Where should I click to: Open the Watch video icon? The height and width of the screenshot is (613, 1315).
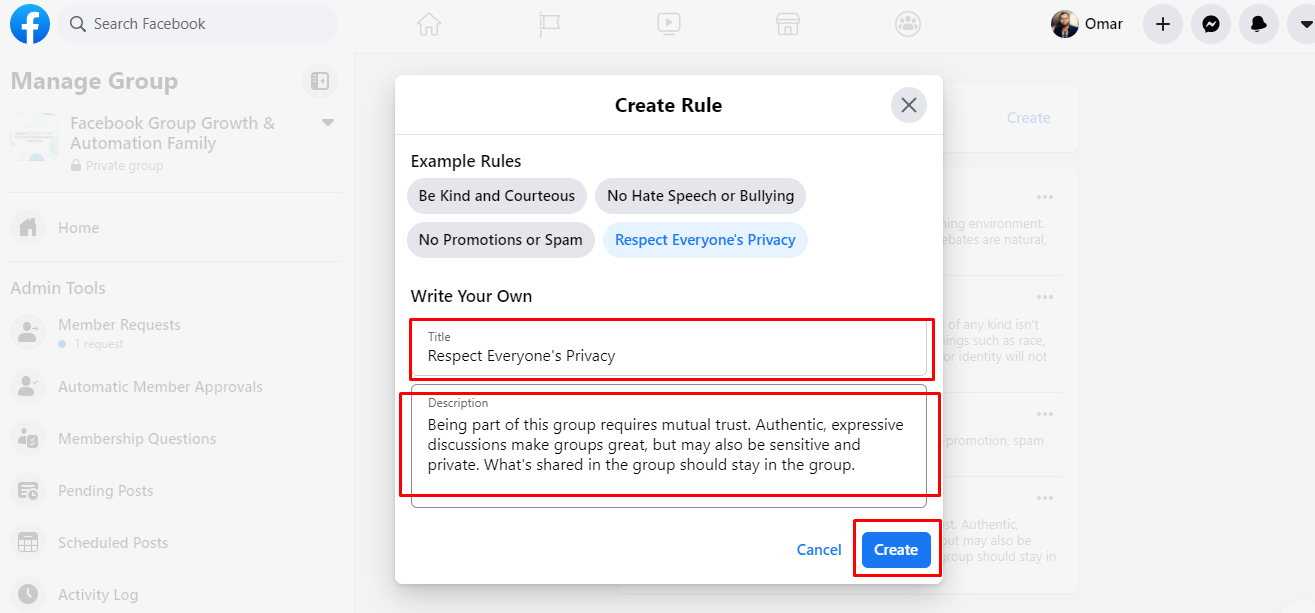tap(669, 24)
